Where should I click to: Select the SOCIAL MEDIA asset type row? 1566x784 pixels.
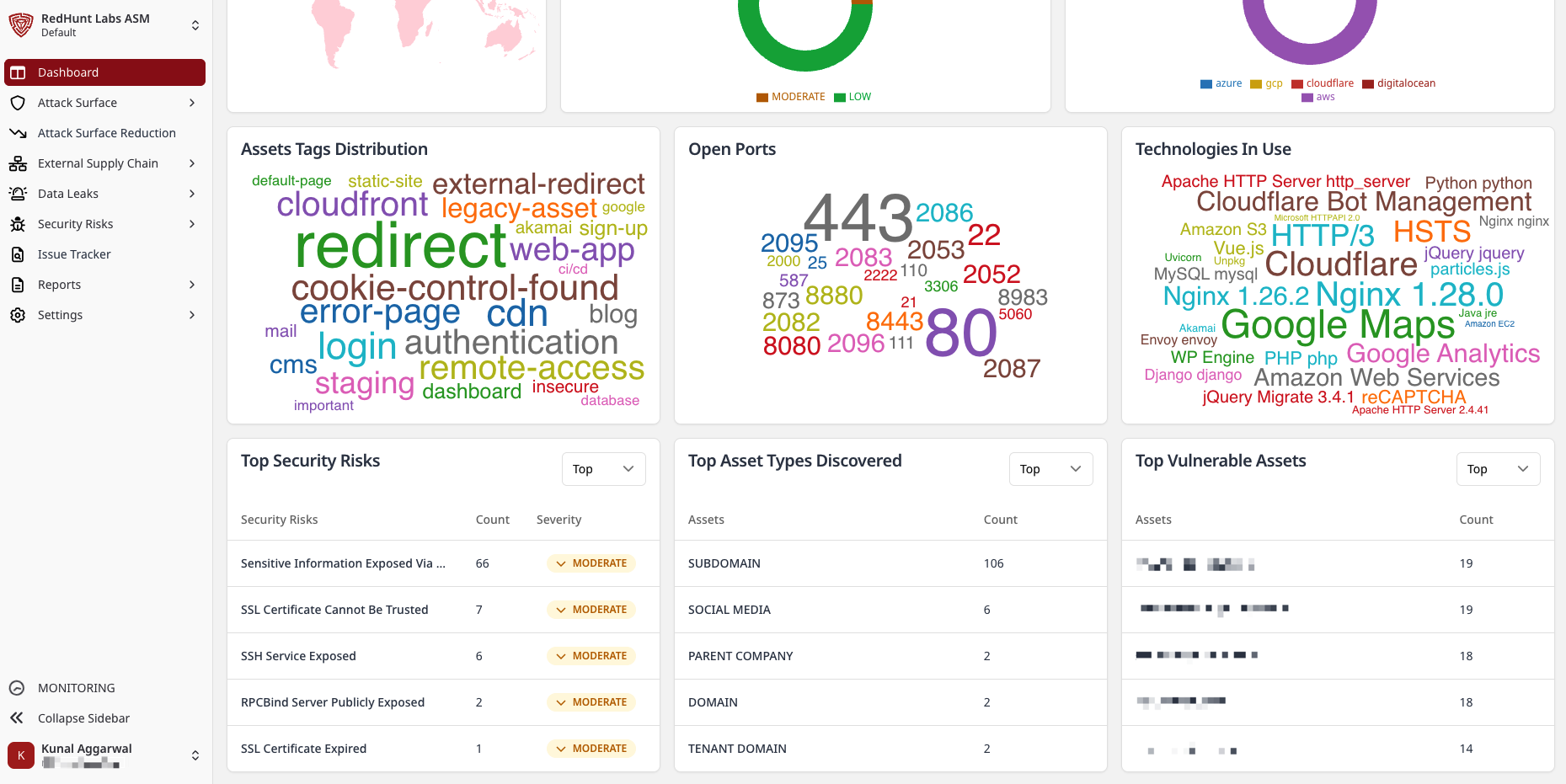(890, 610)
